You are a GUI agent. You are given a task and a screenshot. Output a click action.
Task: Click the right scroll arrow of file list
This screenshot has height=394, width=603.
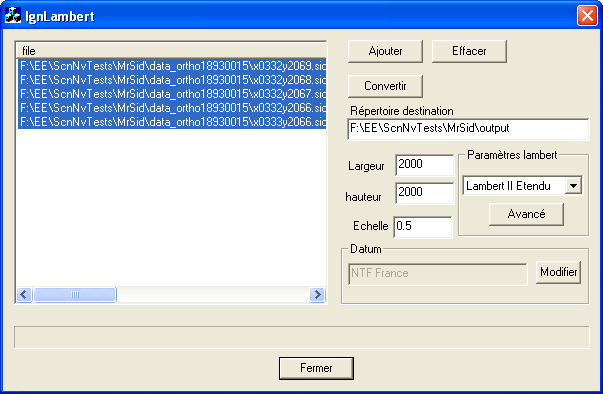coord(317,295)
